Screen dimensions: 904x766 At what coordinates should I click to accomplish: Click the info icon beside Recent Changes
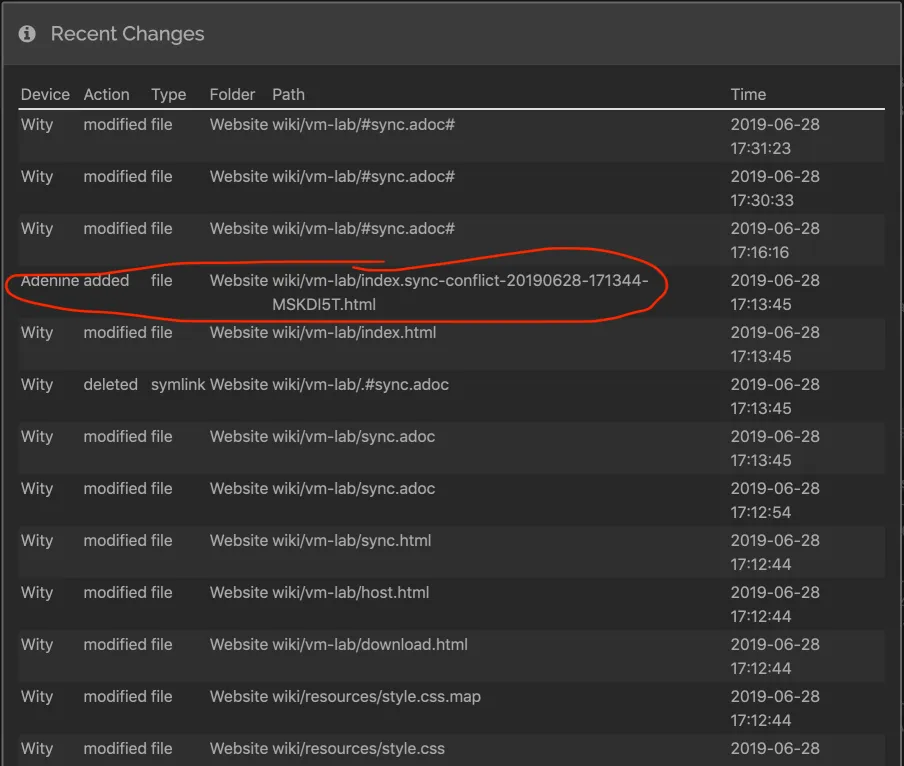(27, 34)
